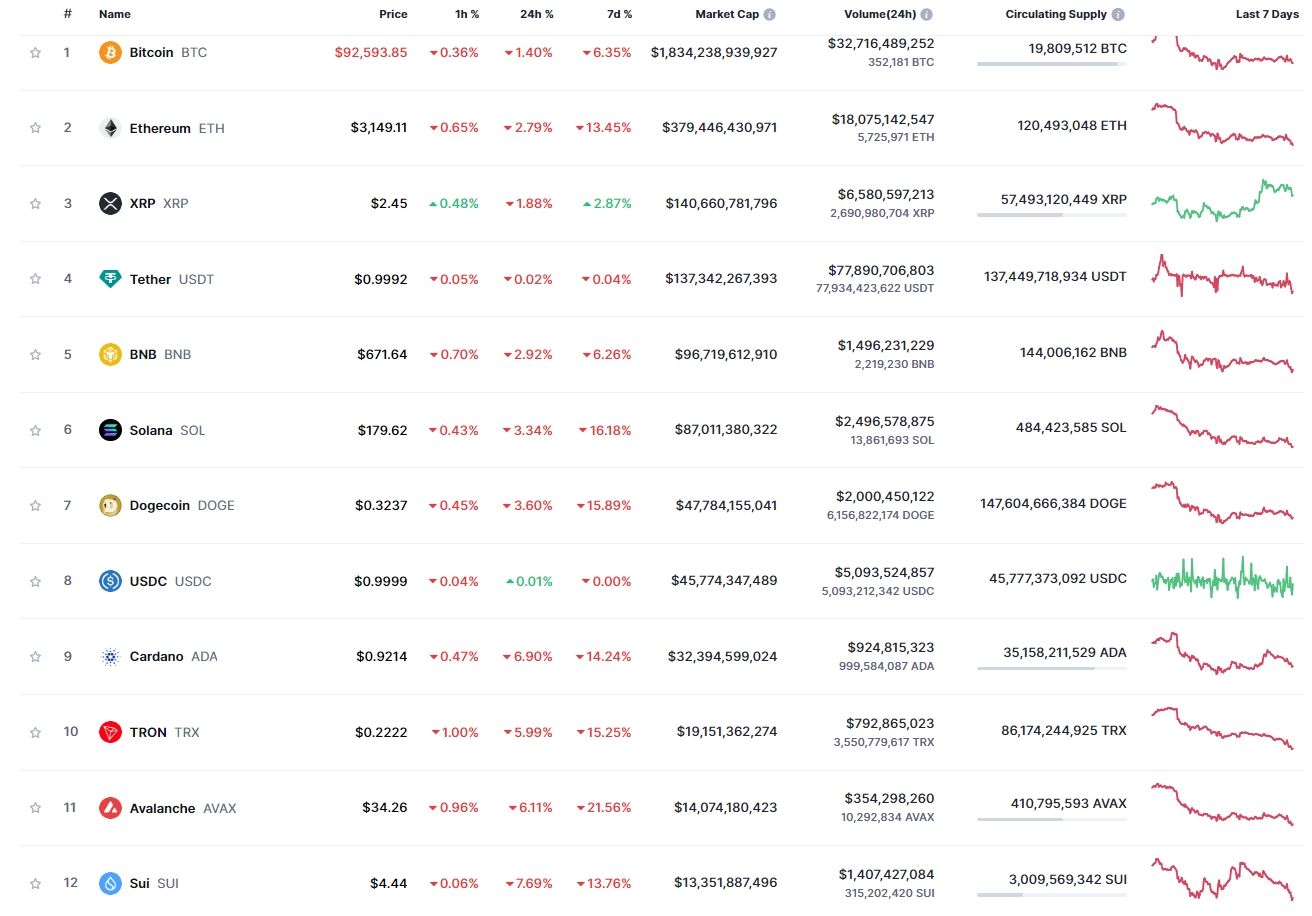Viewport: 1312px width, 916px height.
Task: Click the TRON logo icon
Action: [x=110, y=732]
